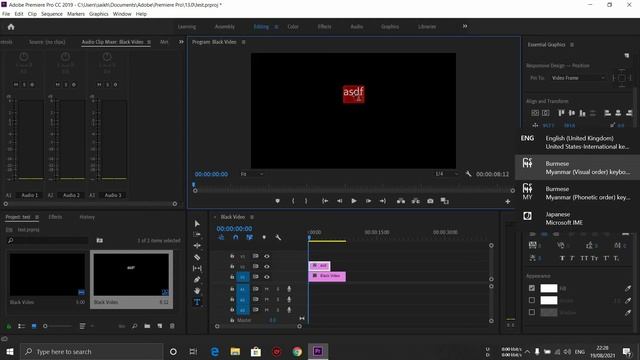This screenshot has height=360, width=640.
Task: Open the Graphics menu
Action: [x=99, y=14]
